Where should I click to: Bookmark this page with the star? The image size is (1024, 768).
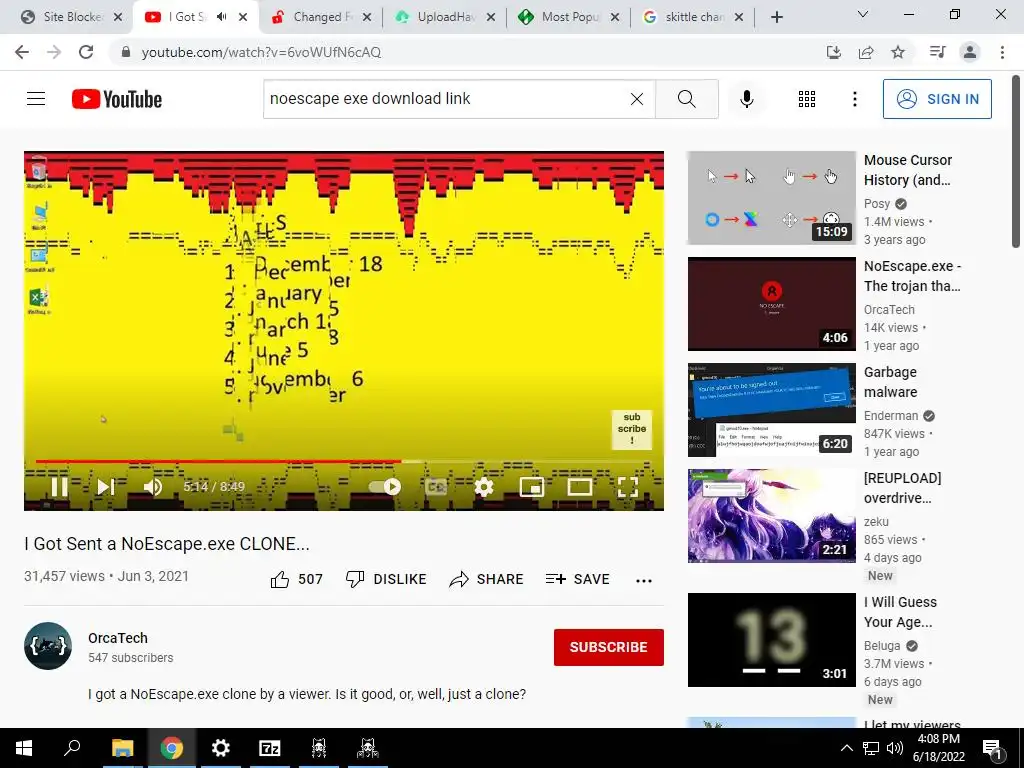898,52
